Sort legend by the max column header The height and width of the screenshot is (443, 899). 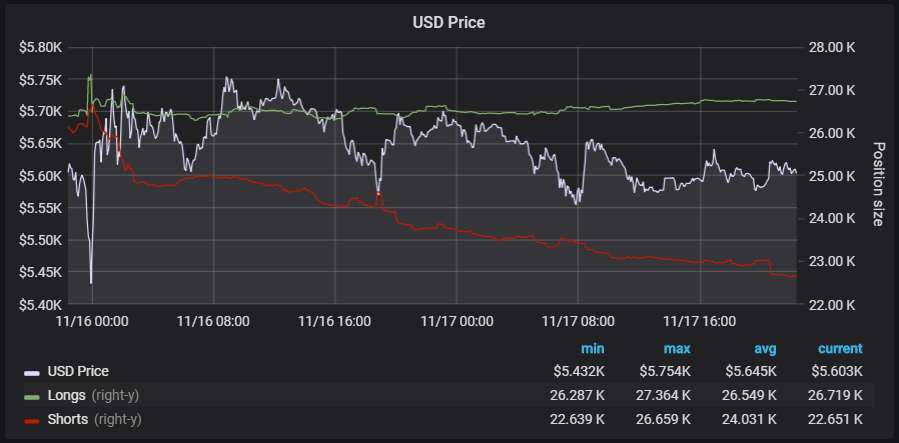[677, 349]
